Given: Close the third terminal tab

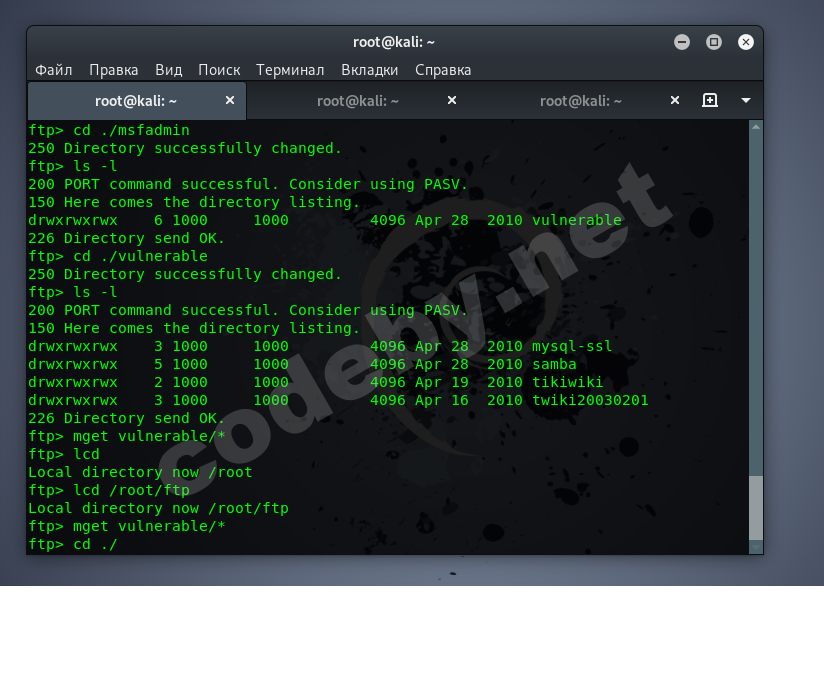Looking at the screenshot, I should 675,100.
